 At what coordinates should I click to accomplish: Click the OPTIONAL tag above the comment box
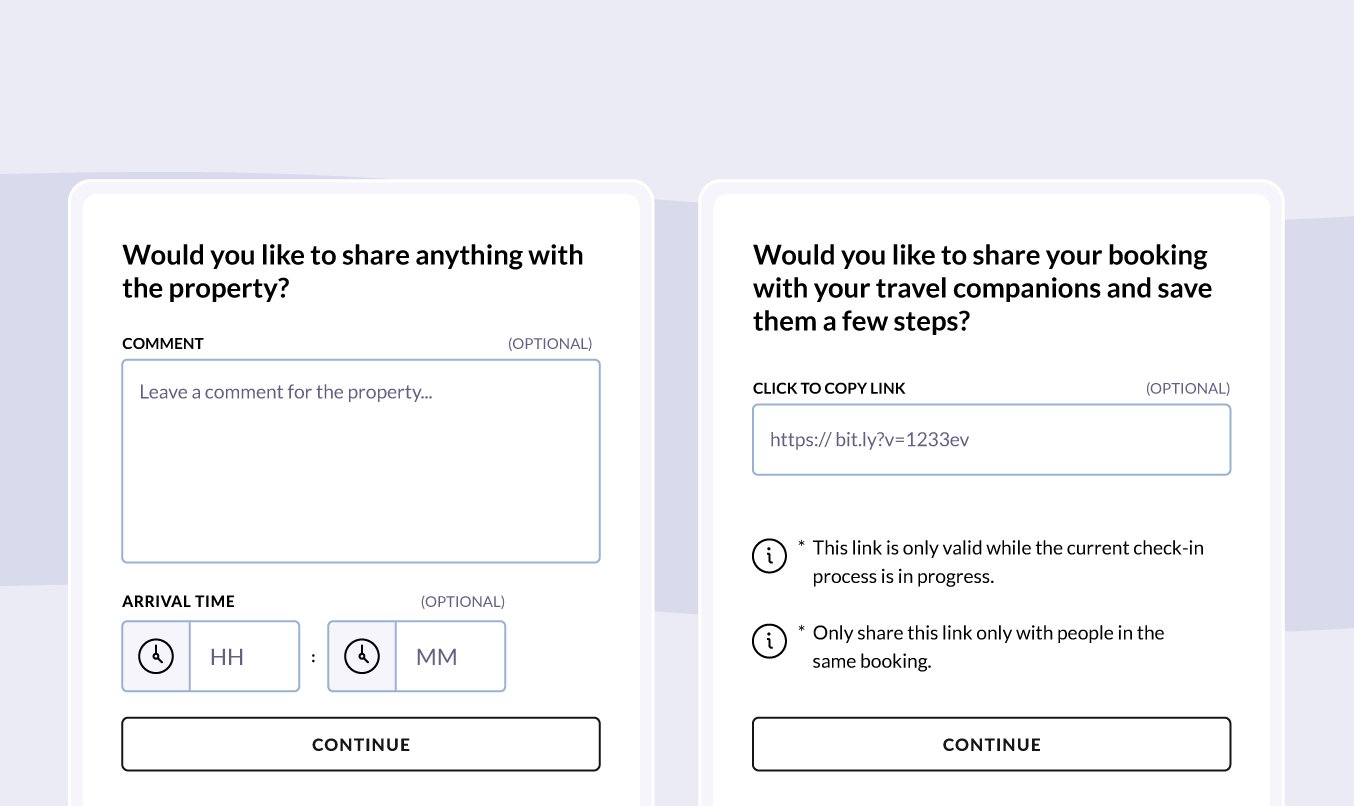550,343
